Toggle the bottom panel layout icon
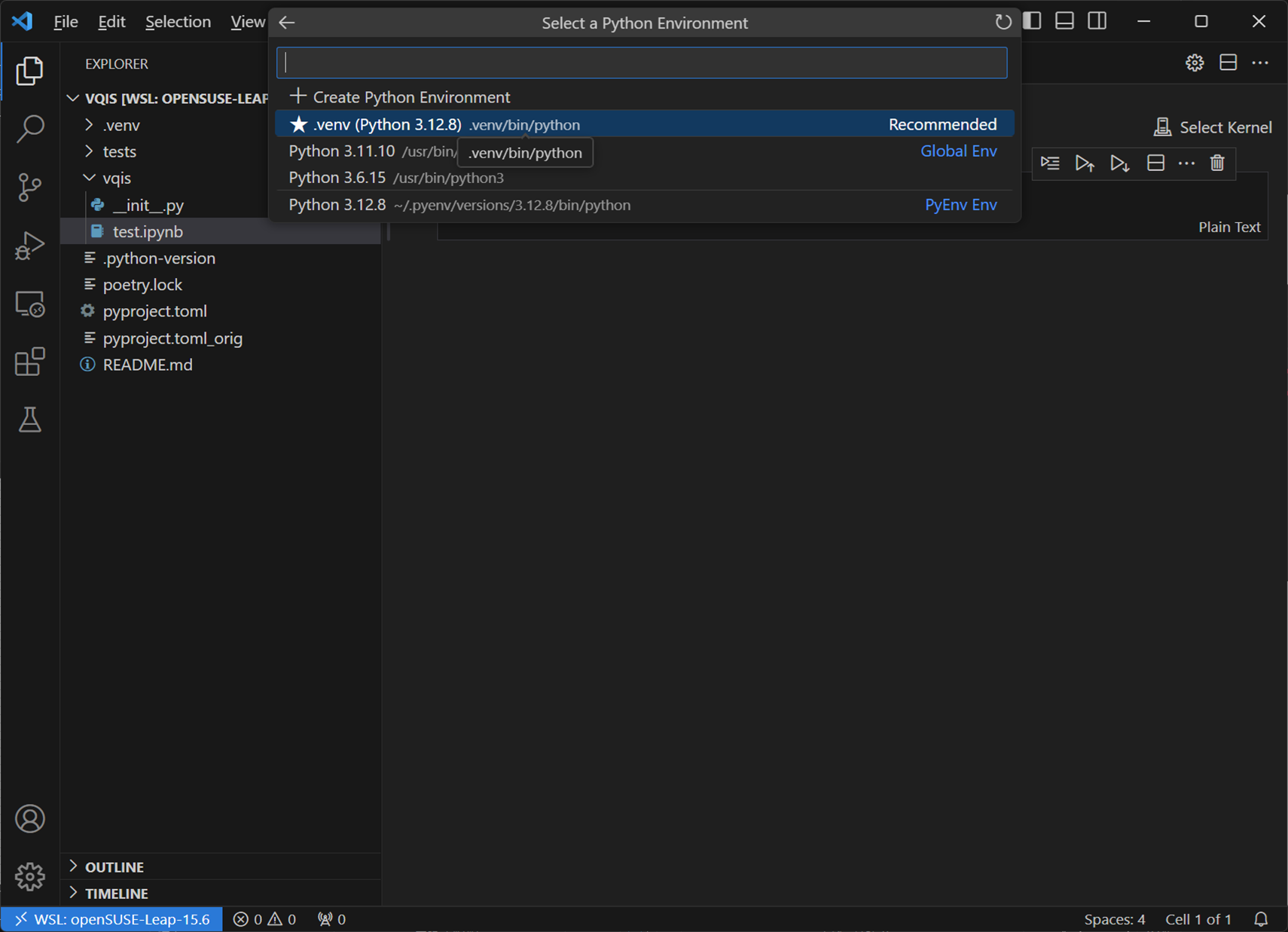This screenshot has height=932, width=1288. click(x=1064, y=21)
